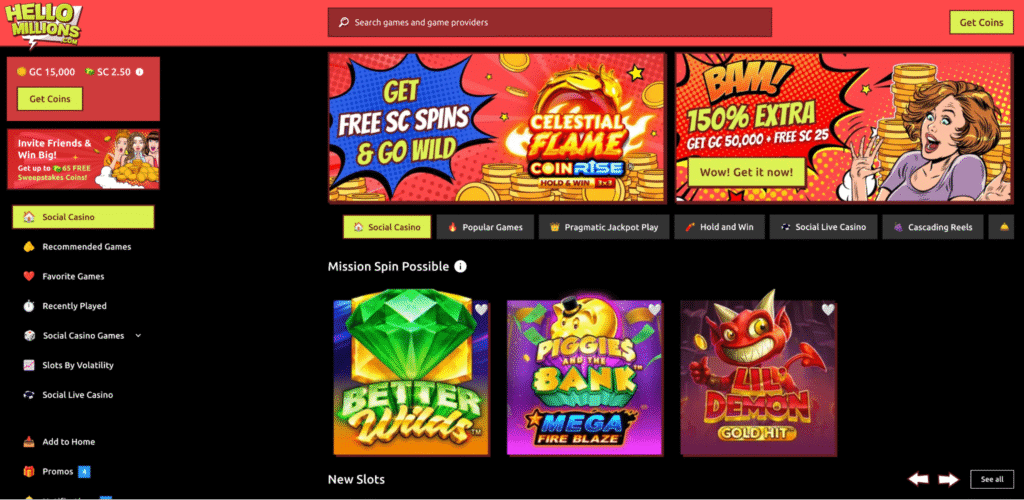This screenshot has width=1024, height=500.
Task: Favorite Better Wilds with the heart
Action: point(481,309)
